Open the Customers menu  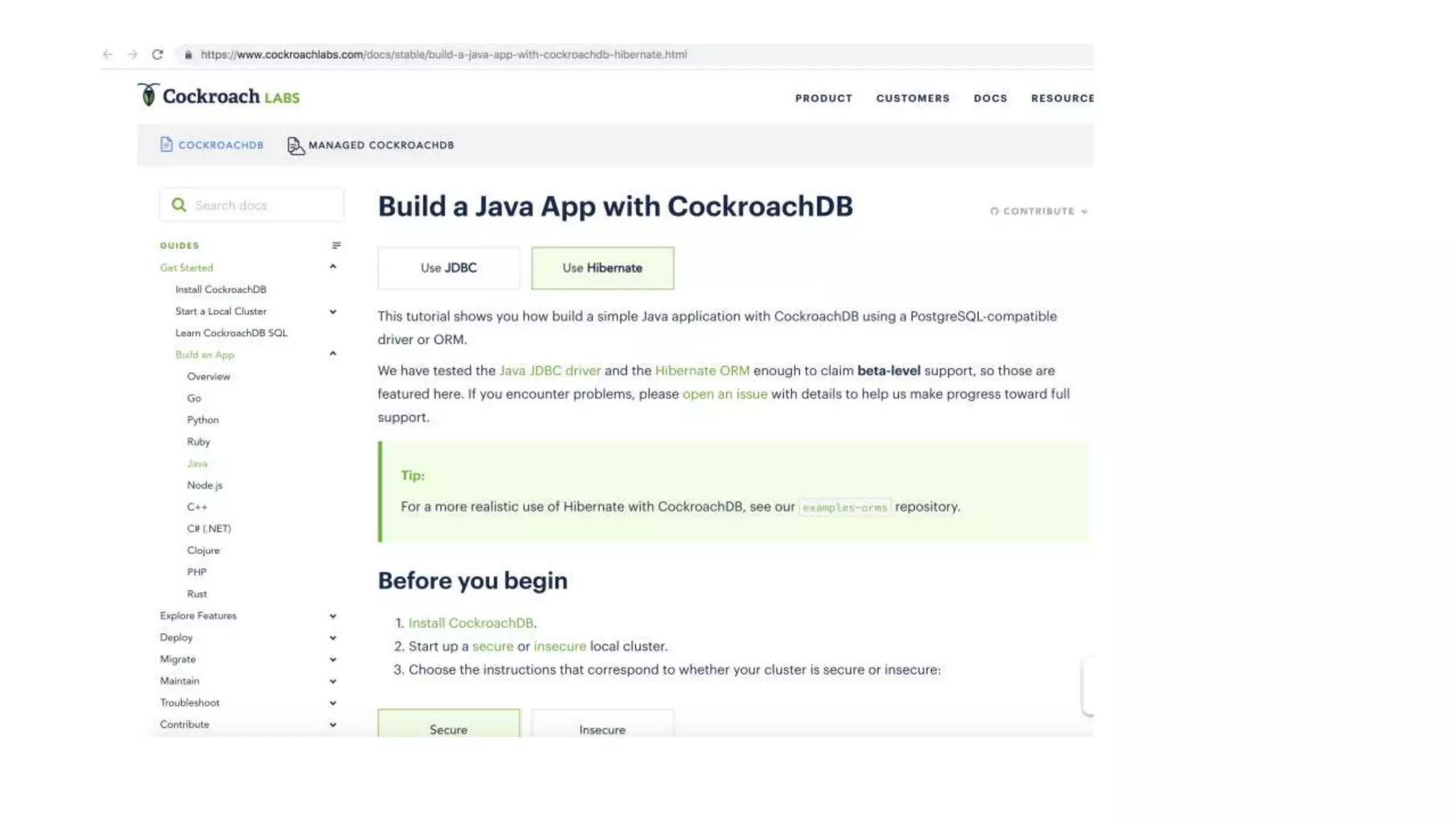pos(913,98)
